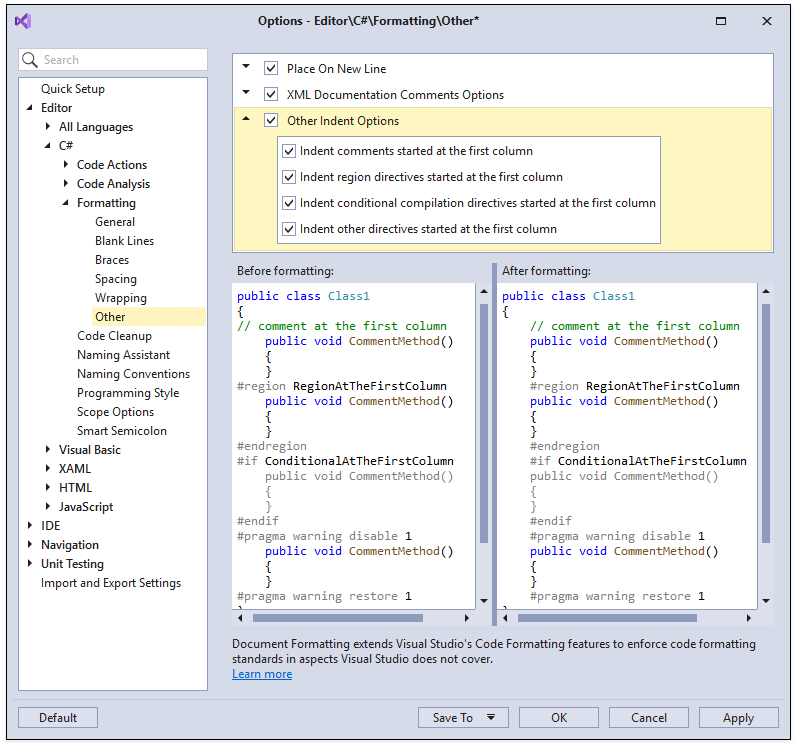Open the Naming Conventions page

pos(133,374)
